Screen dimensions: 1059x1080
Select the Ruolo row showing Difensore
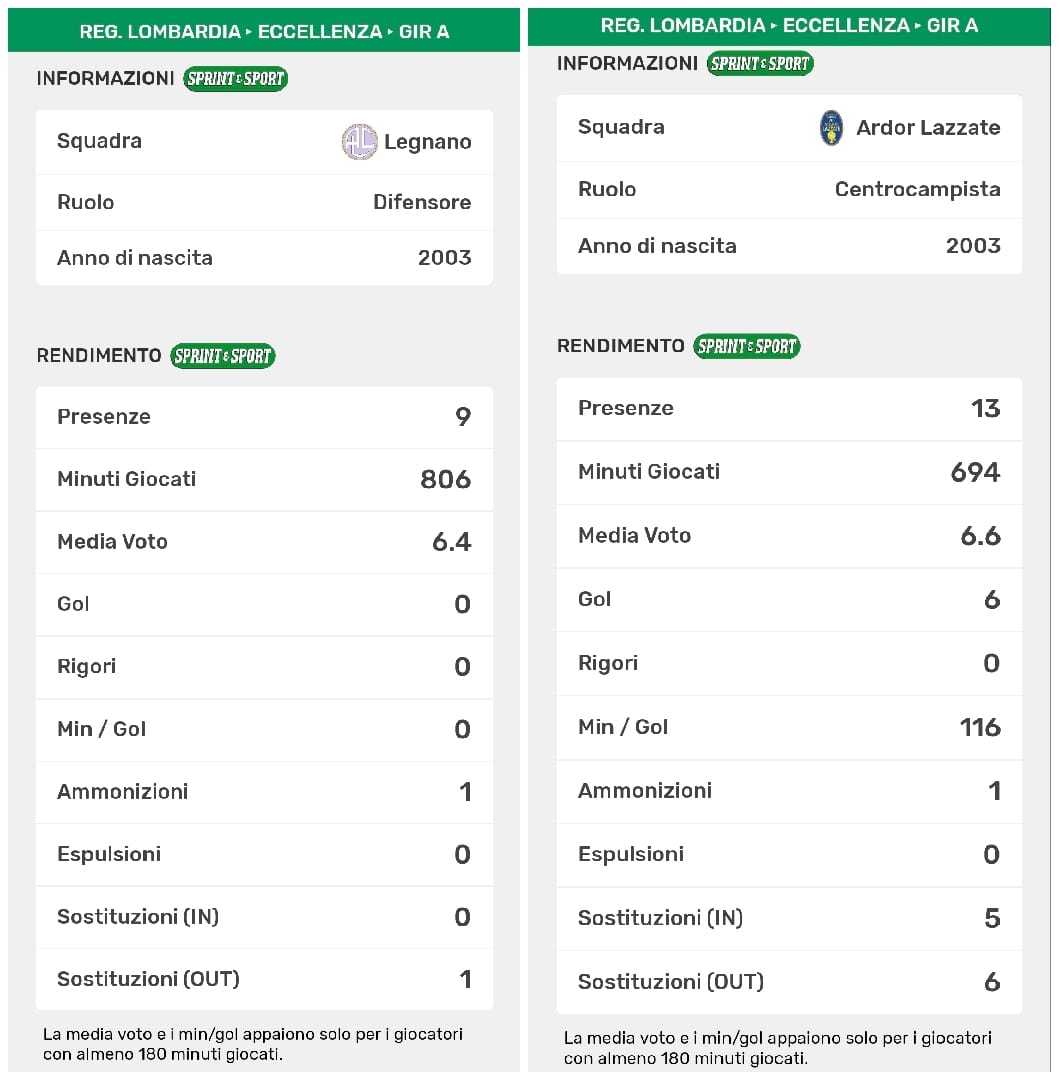[x=264, y=202]
